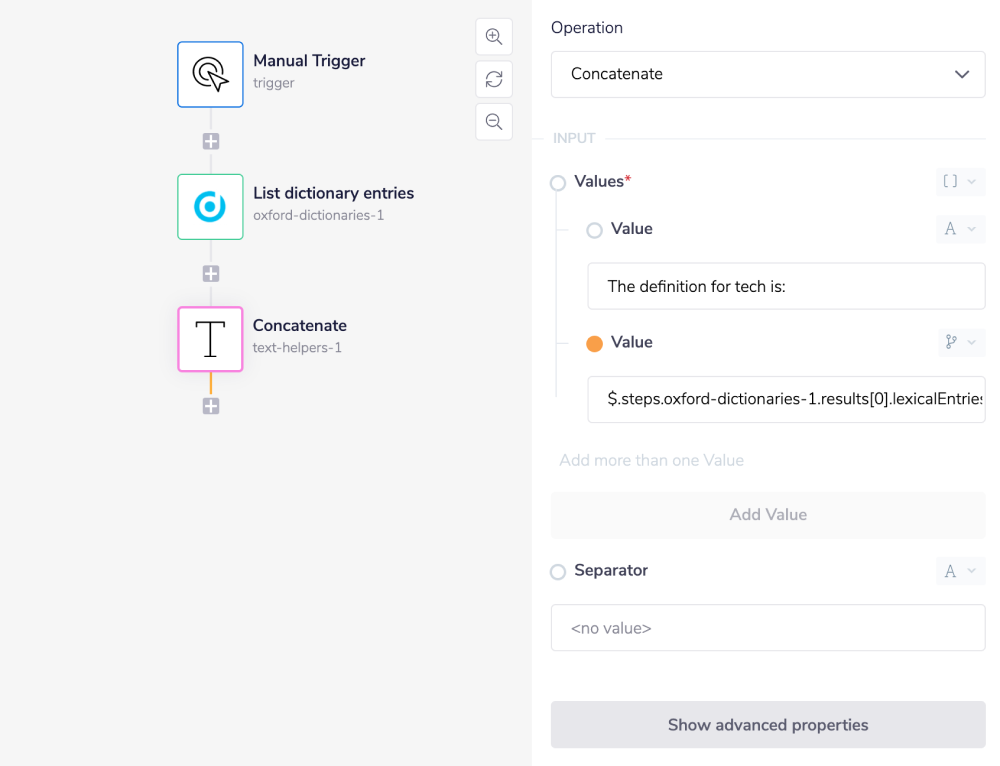1000x766 pixels.
Task: Toggle the Separator radio circle
Action: [558, 572]
